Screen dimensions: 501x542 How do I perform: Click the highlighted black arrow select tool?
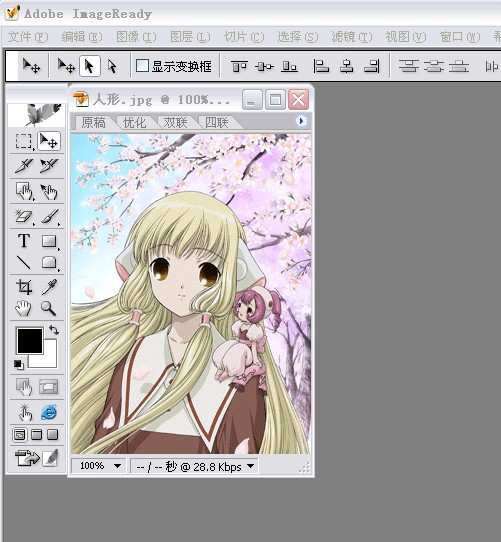(x=90, y=66)
